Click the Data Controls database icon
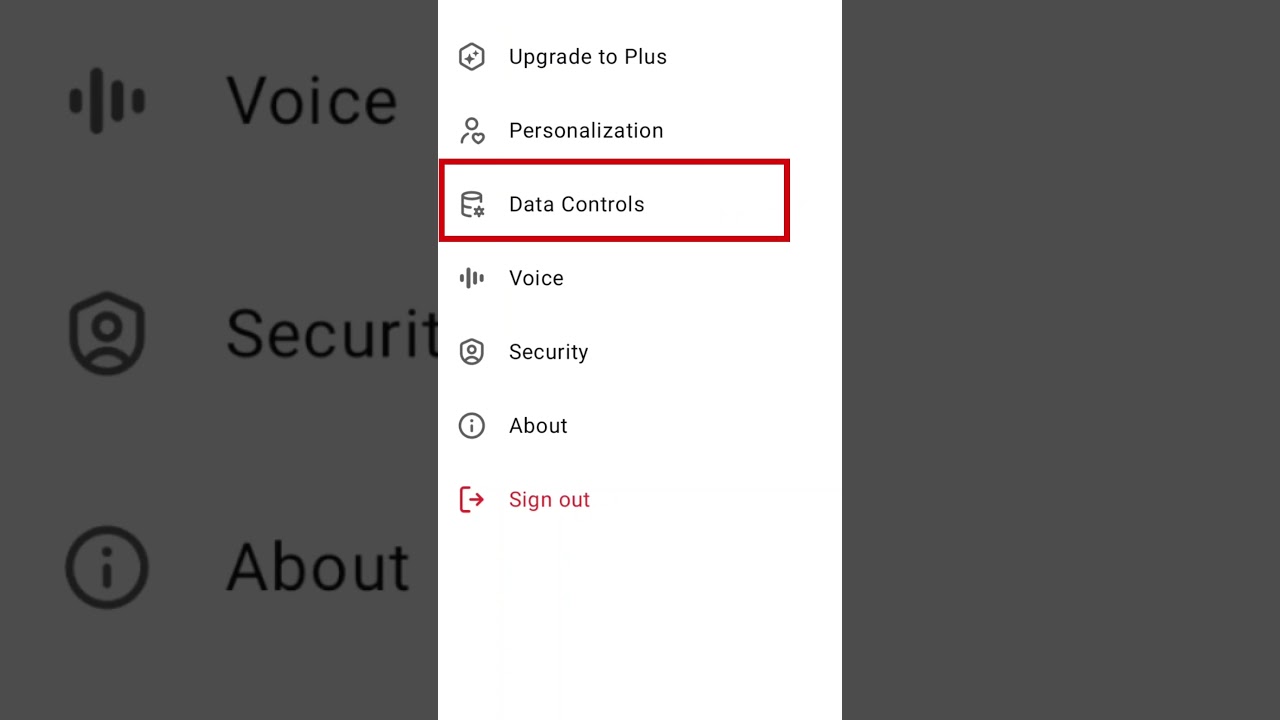Image resolution: width=1280 pixels, height=720 pixels. pyautogui.click(x=471, y=205)
